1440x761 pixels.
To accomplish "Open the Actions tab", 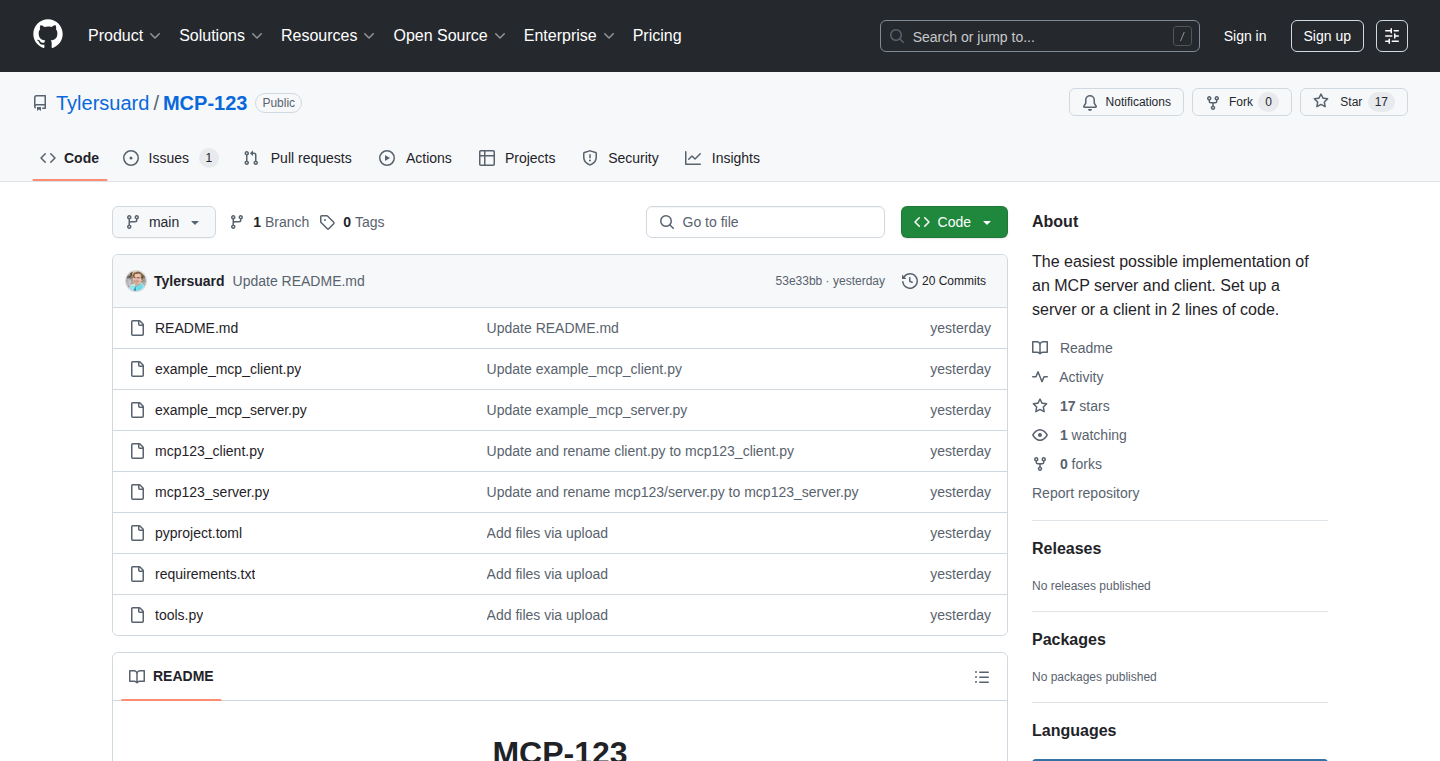I will point(415,158).
